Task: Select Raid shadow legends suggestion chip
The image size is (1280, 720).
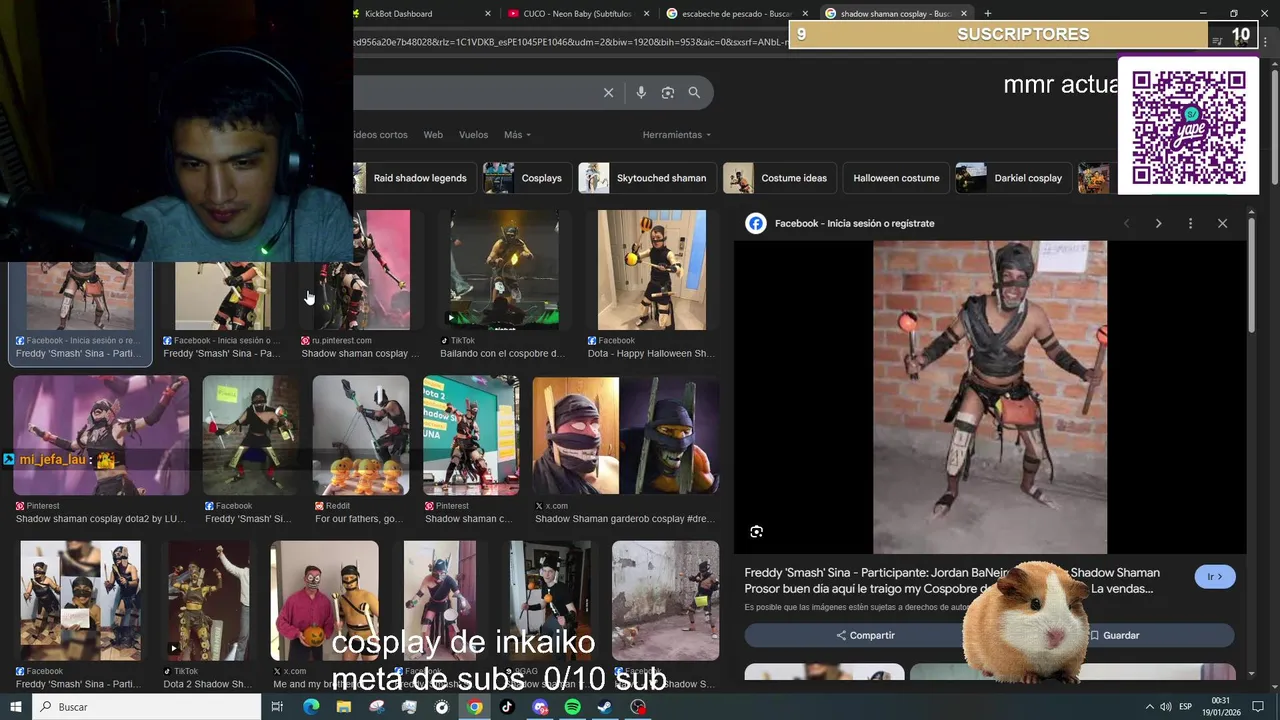Action: (x=415, y=178)
